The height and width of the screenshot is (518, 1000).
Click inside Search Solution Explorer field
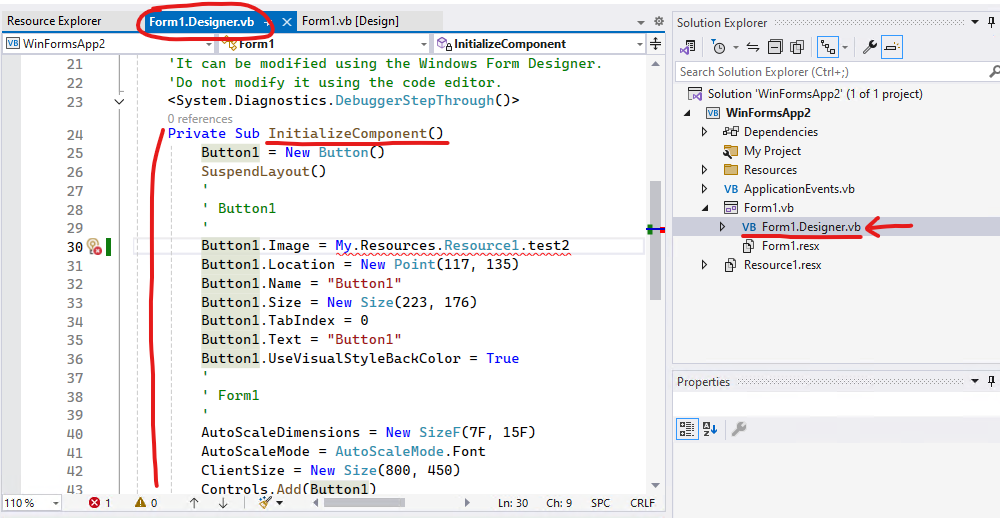(831, 72)
